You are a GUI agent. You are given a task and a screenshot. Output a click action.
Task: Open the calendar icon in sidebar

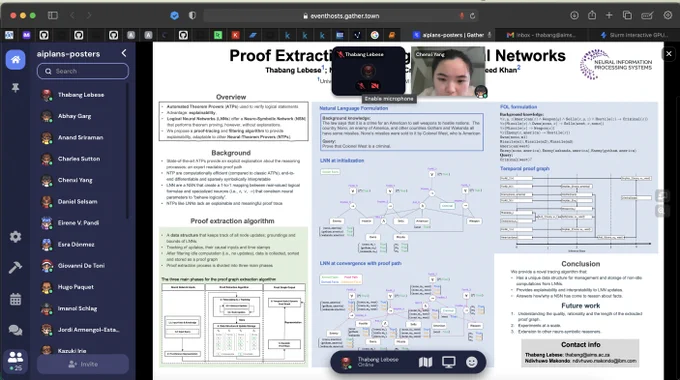(x=16, y=299)
